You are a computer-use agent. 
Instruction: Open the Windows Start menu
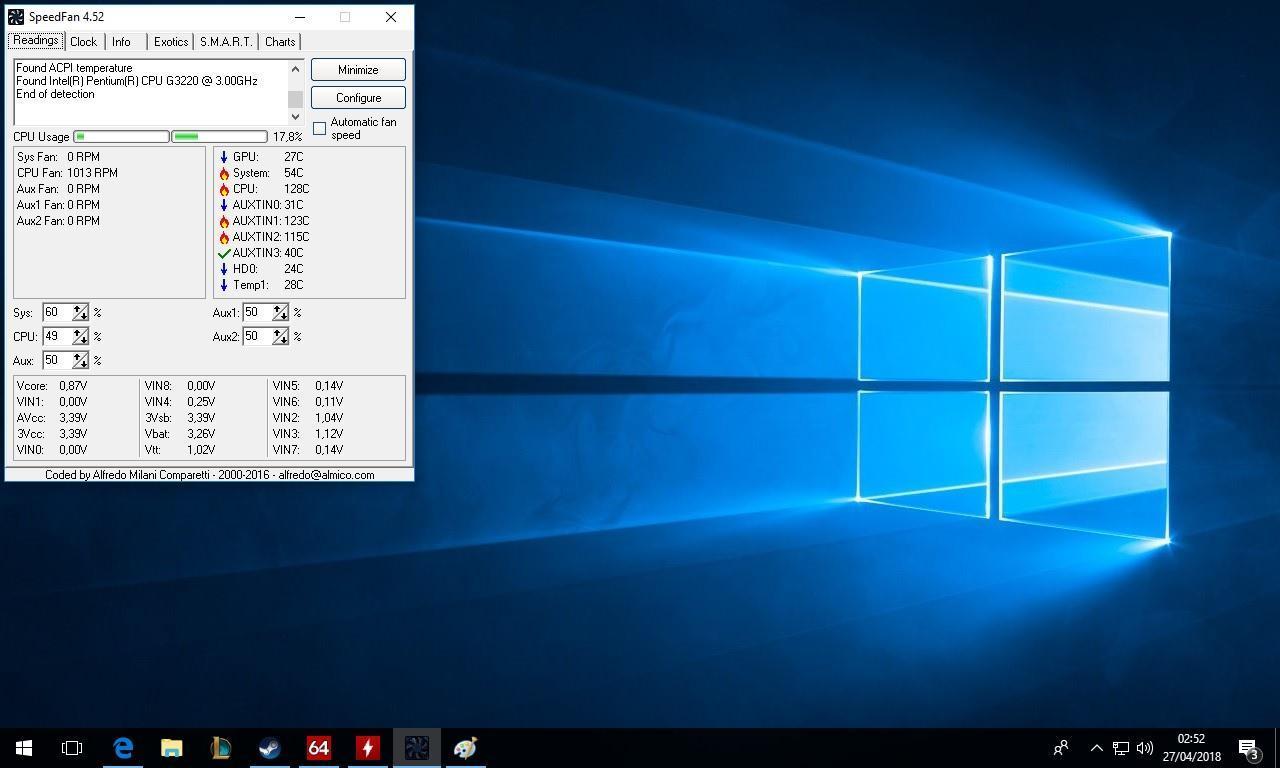[x=24, y=748]
